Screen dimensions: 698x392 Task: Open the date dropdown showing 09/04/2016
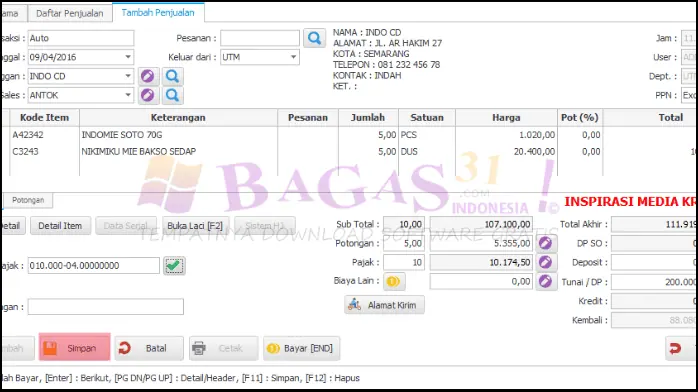click(128, 57)
